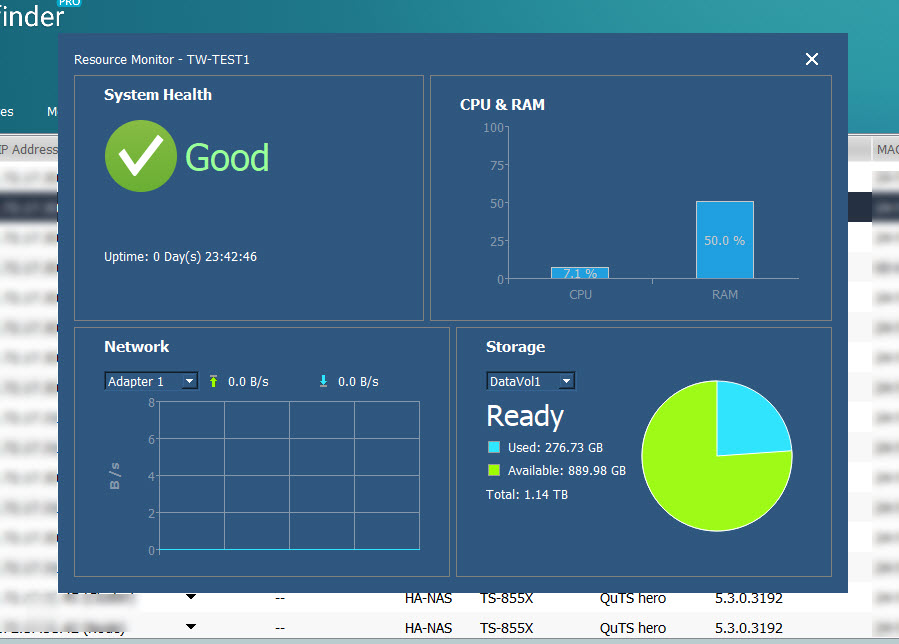The width and height of the screenshot is (899, 644).
Task: Open the DataVol1 storage volume dropdown
Action: pyautogui.click(x=530, y=381)
